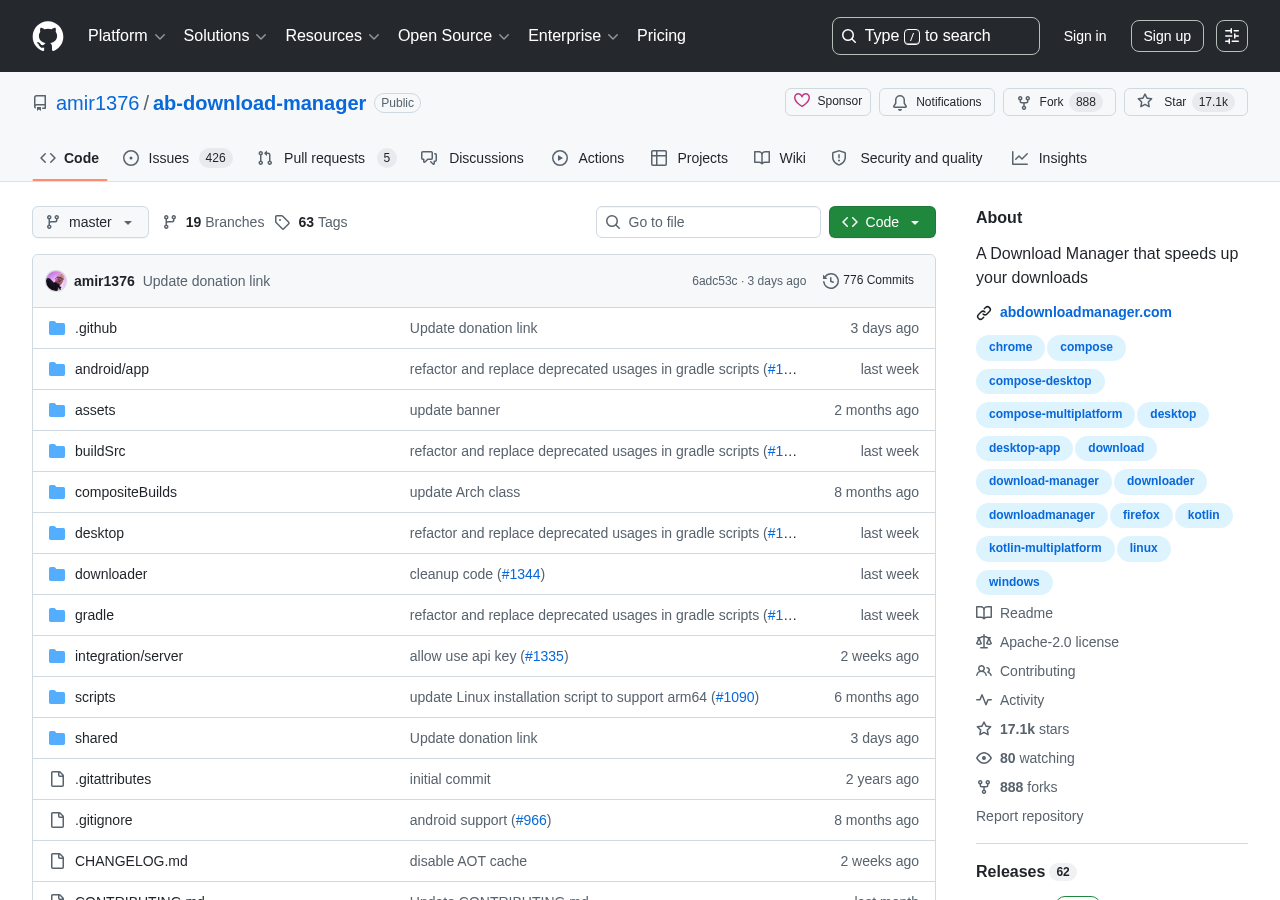The height and width of the screenshot is (900, 1280).
Task: Click the Report repository link
Action: pyautogui.click(x=1029, y=816)
